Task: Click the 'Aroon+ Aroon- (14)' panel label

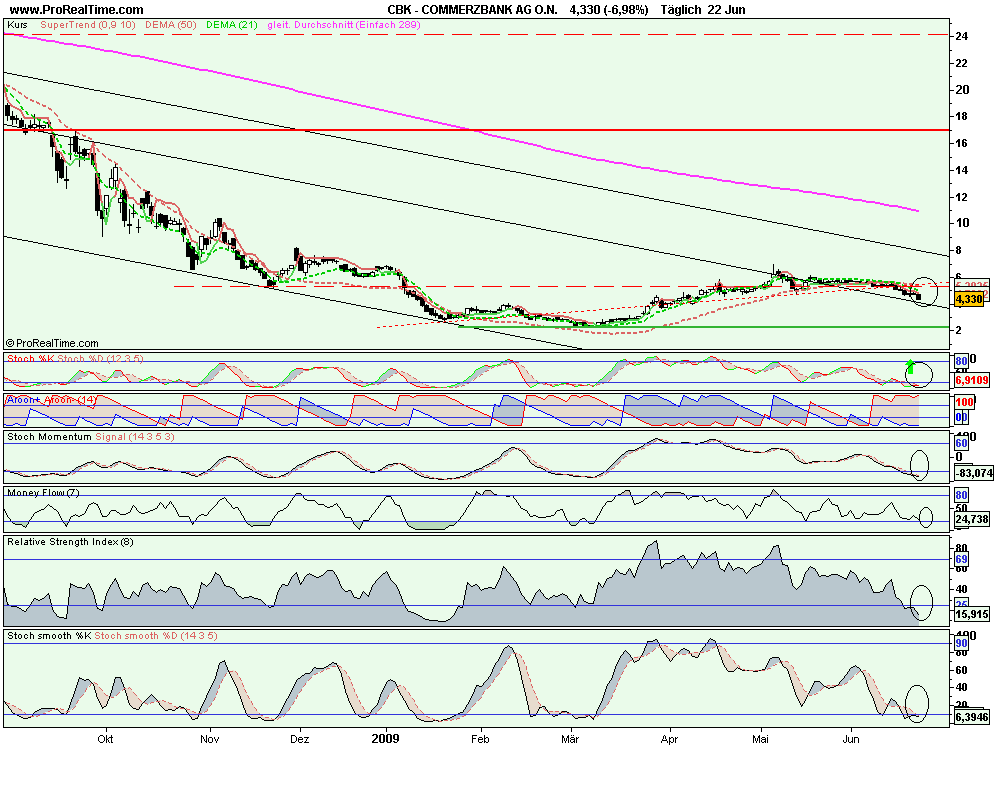Action: pyautogui.click(x=52, y=400)
